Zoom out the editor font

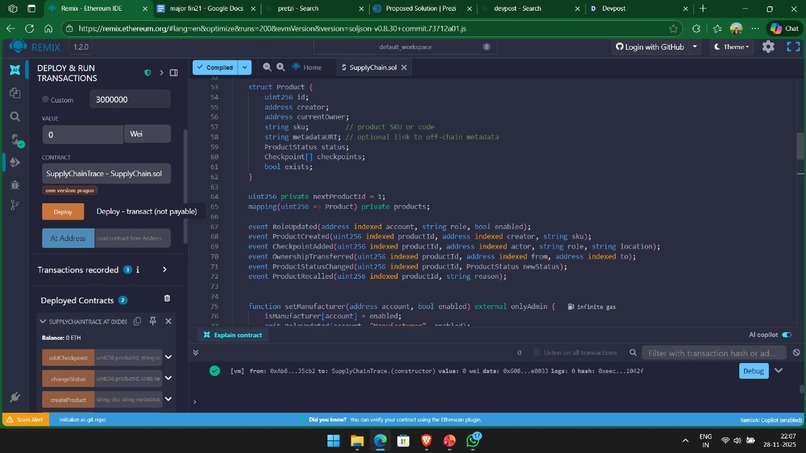click(267, 67)
